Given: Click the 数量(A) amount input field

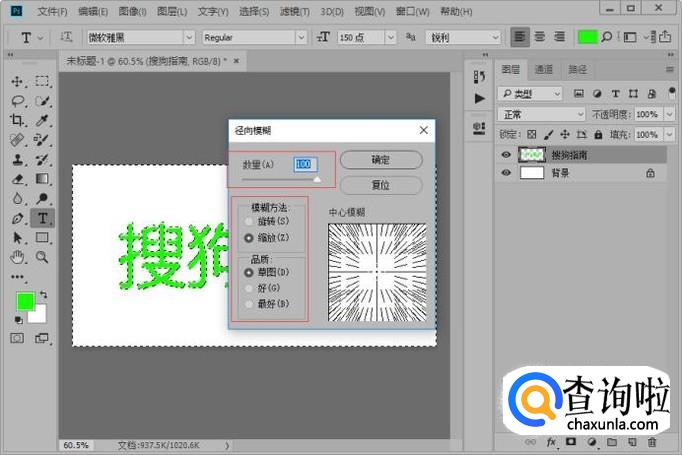Looking at the screenshot, I should tap(304, 163).
